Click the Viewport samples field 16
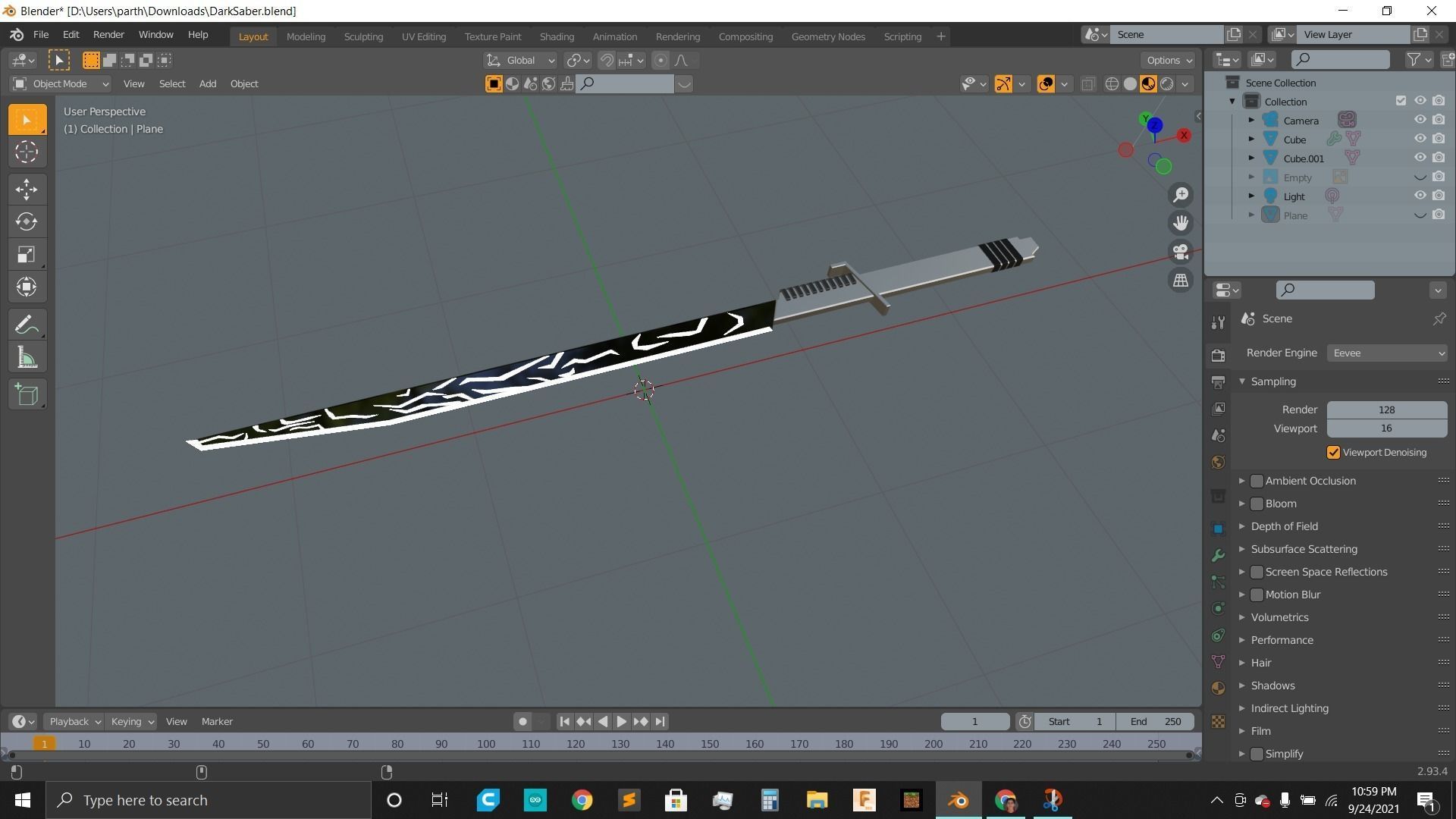1456x819 pixels. [1387, 428]
